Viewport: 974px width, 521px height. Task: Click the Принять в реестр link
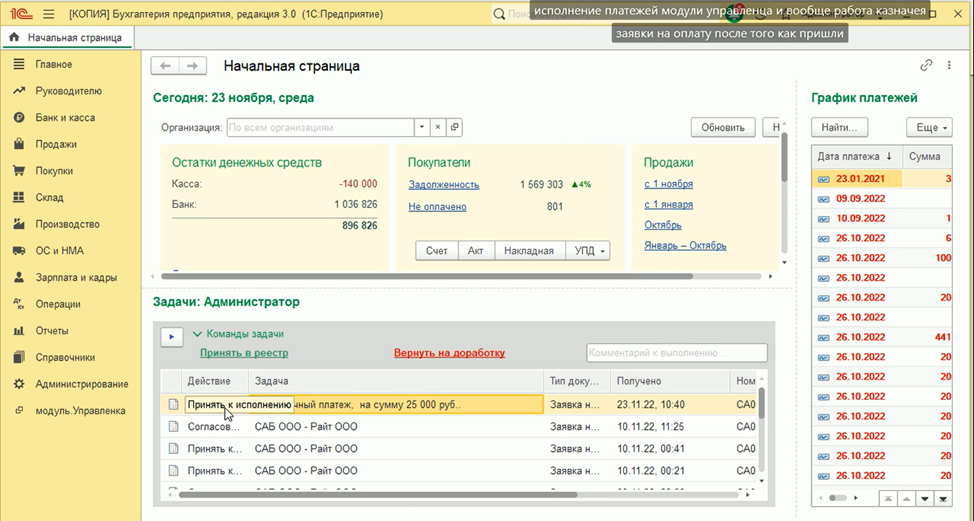[244, 353]
